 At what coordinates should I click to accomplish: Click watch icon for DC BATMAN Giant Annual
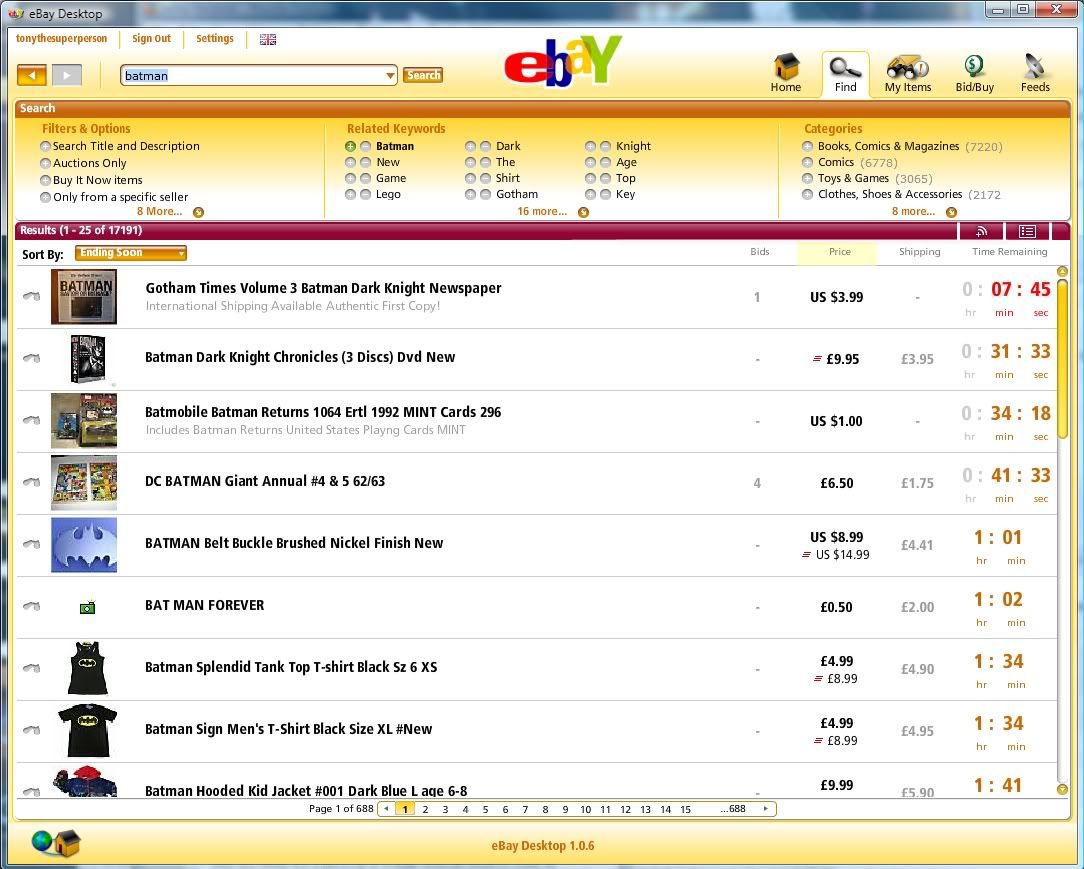click(31, 482)
